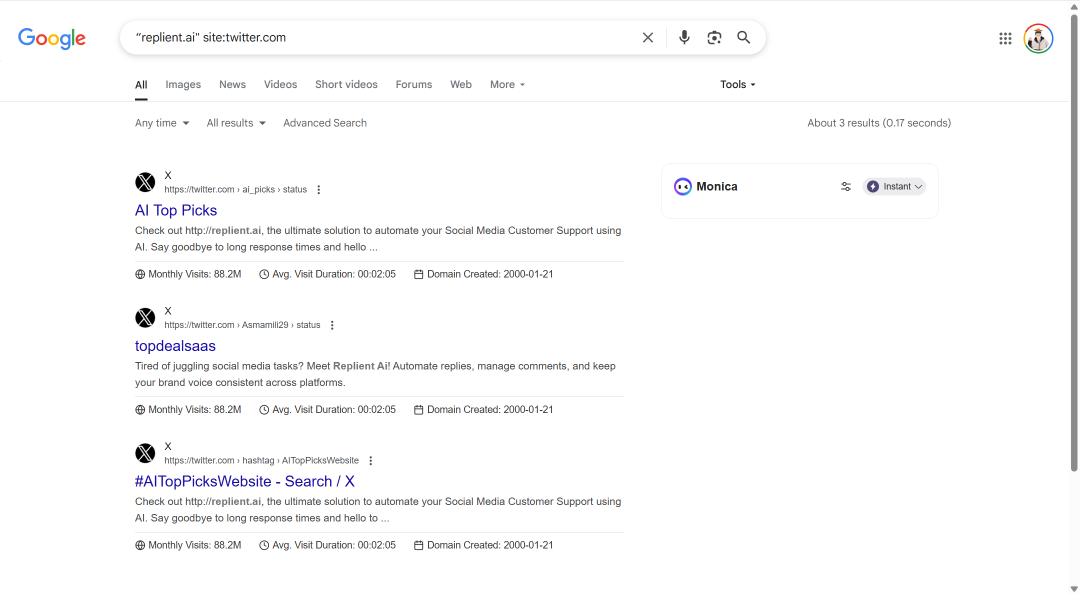Image resolution: width=1080 pixels, height=594 pixels.
Task: Click globe icon in #AITopPicksWebsite result stats
Action: pos(140,545)
